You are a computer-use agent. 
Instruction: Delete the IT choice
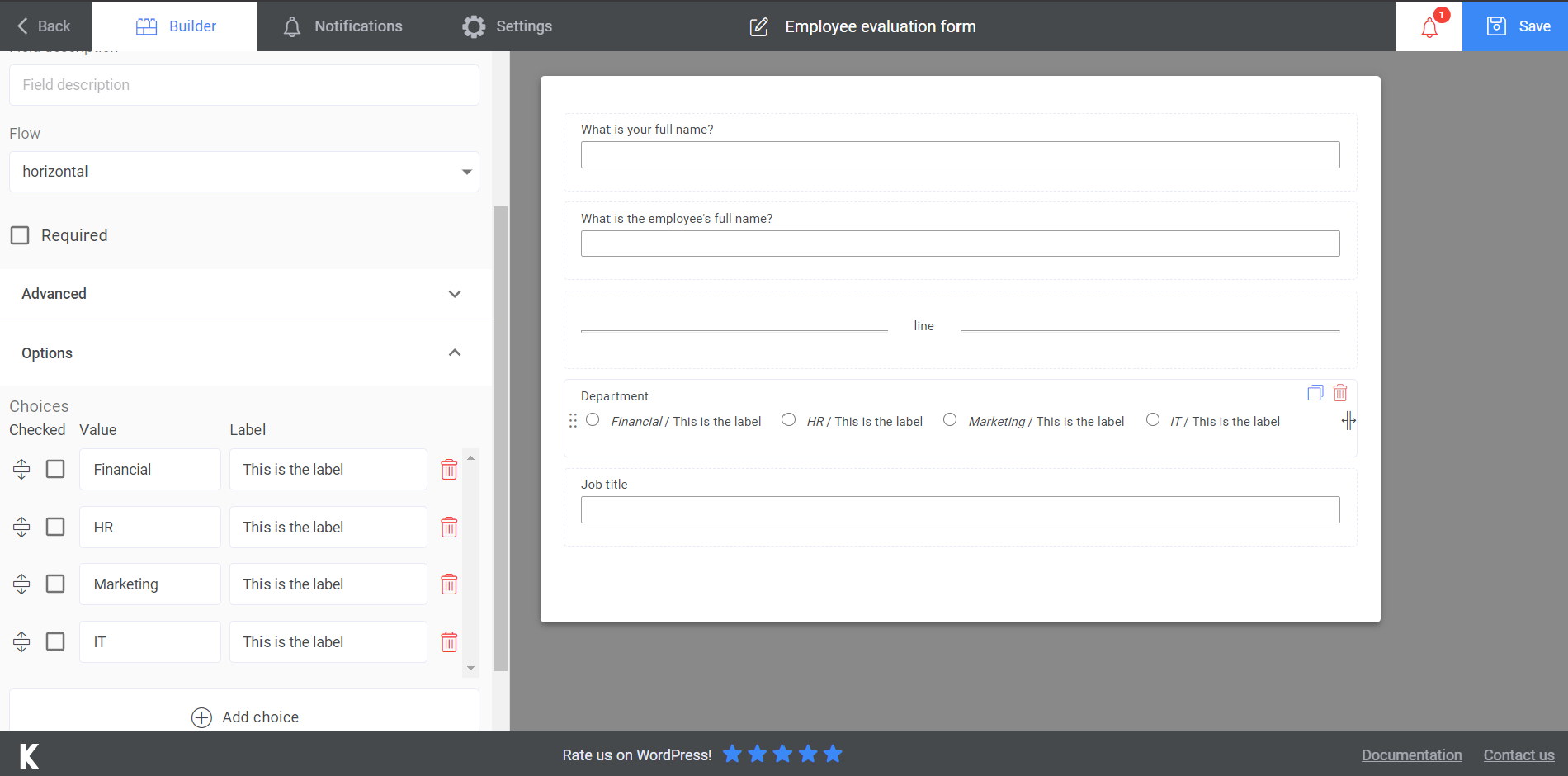click(x=449, y=641)
